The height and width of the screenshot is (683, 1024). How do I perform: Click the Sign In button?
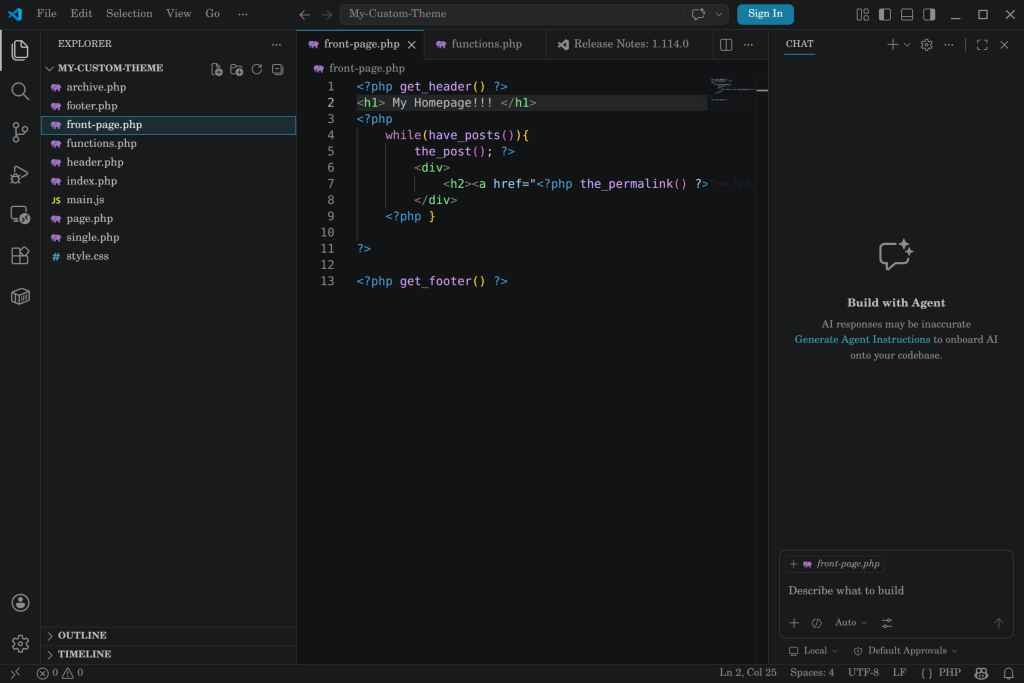765,14
